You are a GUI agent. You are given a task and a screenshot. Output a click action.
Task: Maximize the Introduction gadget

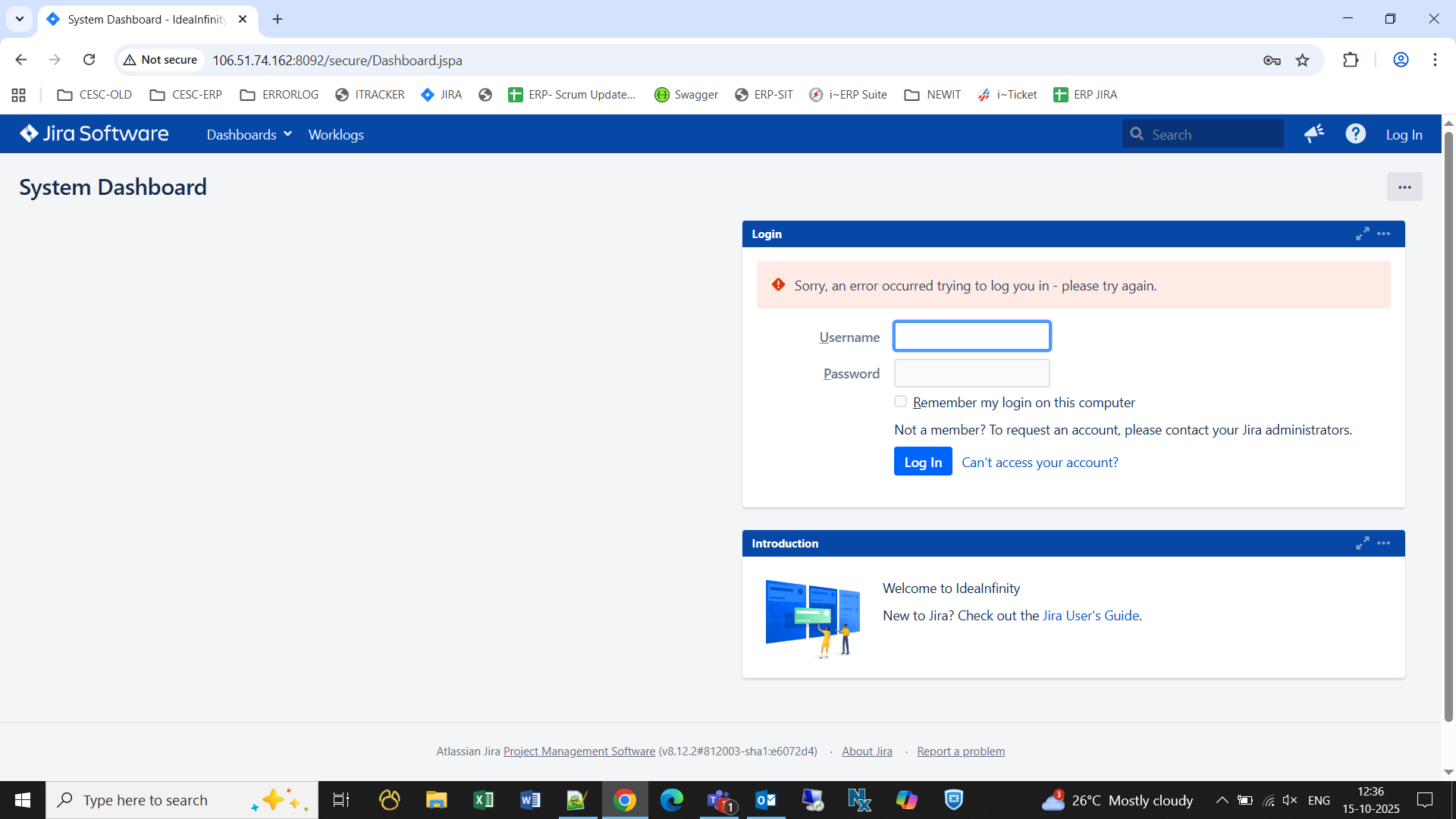pos(1362,544)
